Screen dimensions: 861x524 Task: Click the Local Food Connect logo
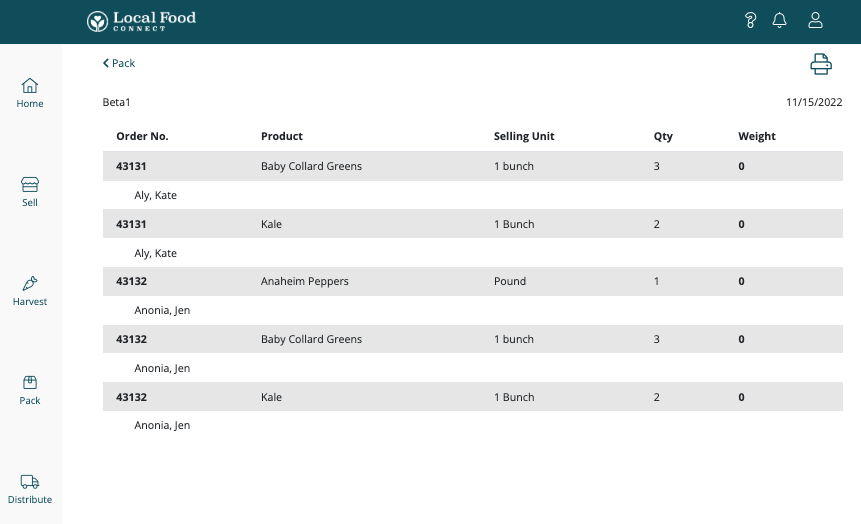pyautogui.click(x=141, y=21)
